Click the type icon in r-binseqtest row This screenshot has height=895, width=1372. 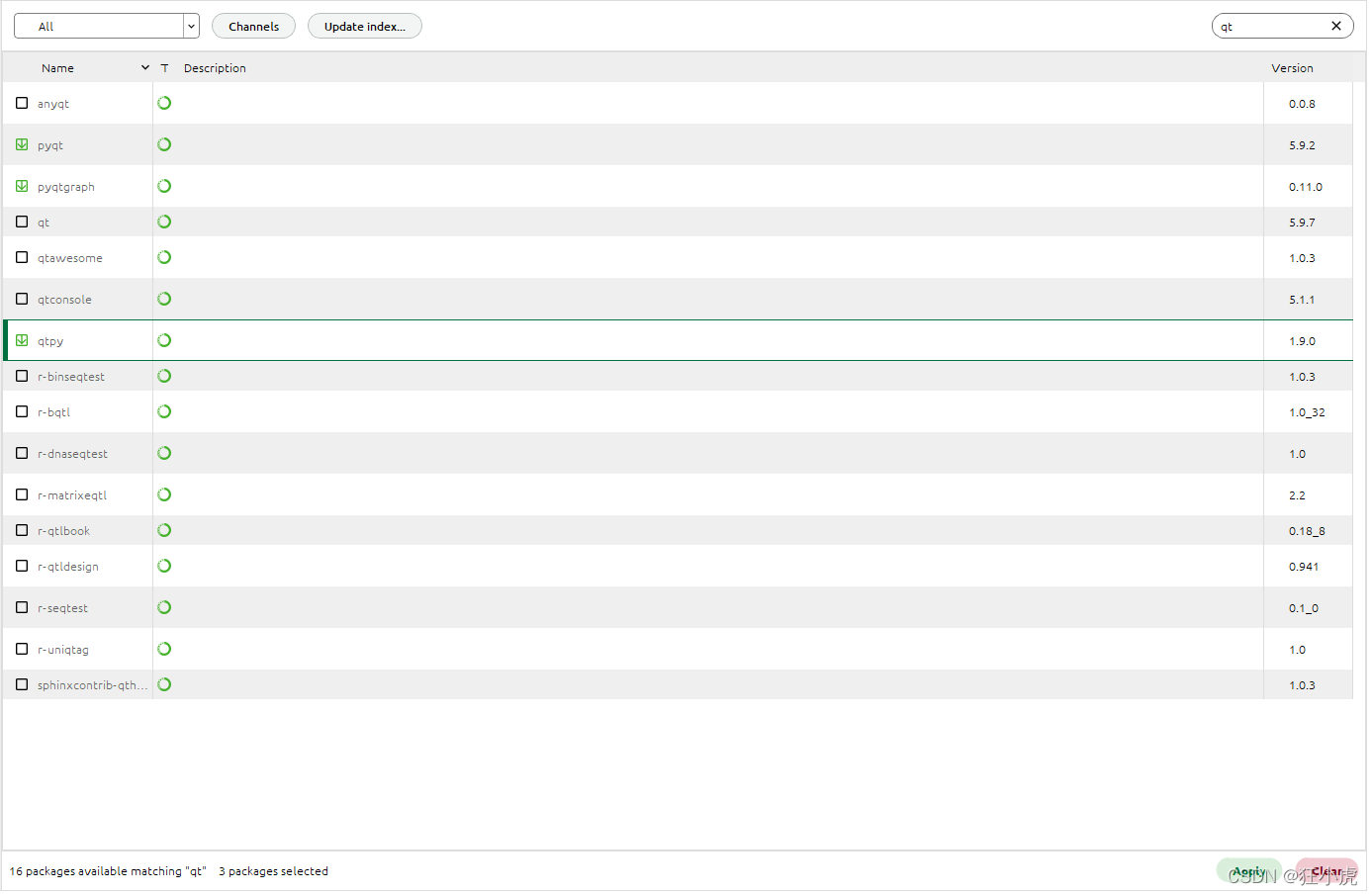pyautogui.click(x=164, y=376)
